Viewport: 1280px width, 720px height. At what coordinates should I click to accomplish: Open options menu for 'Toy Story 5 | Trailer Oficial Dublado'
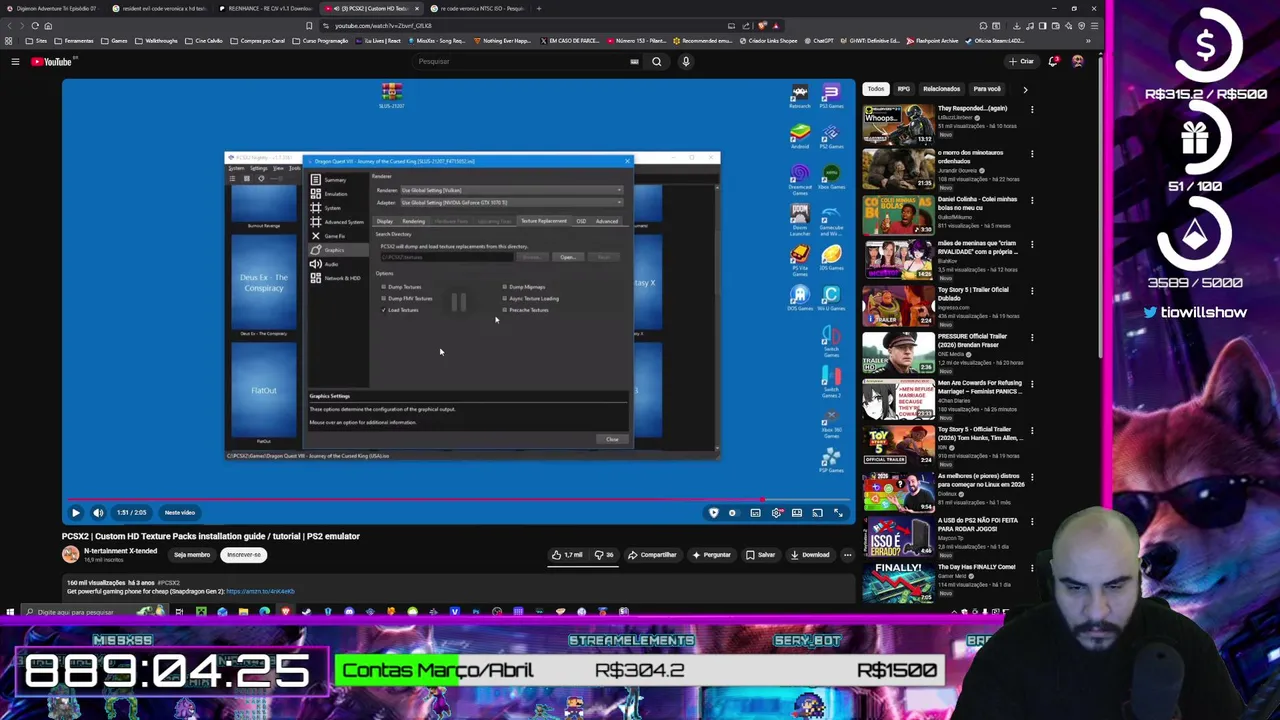click(x=1032, y=291)
